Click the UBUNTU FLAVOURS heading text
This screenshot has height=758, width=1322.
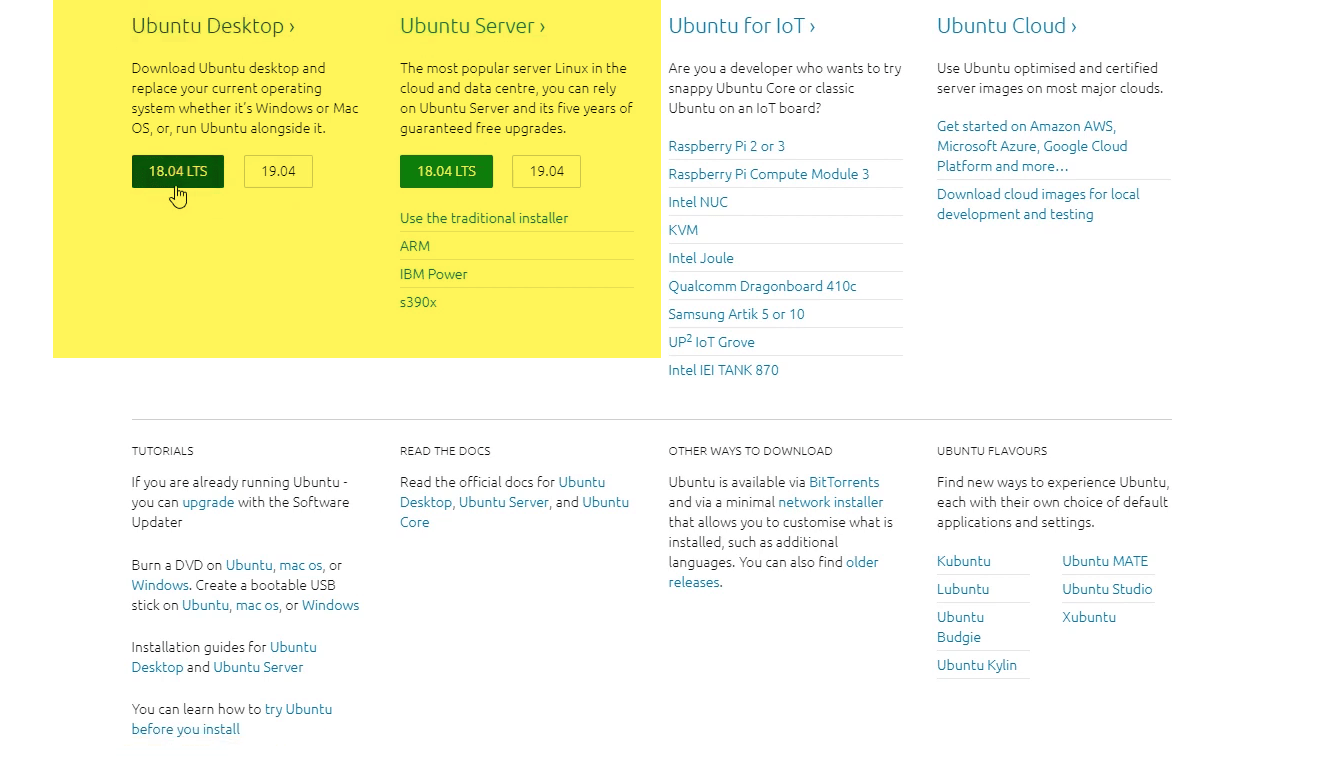click(992, 451)
